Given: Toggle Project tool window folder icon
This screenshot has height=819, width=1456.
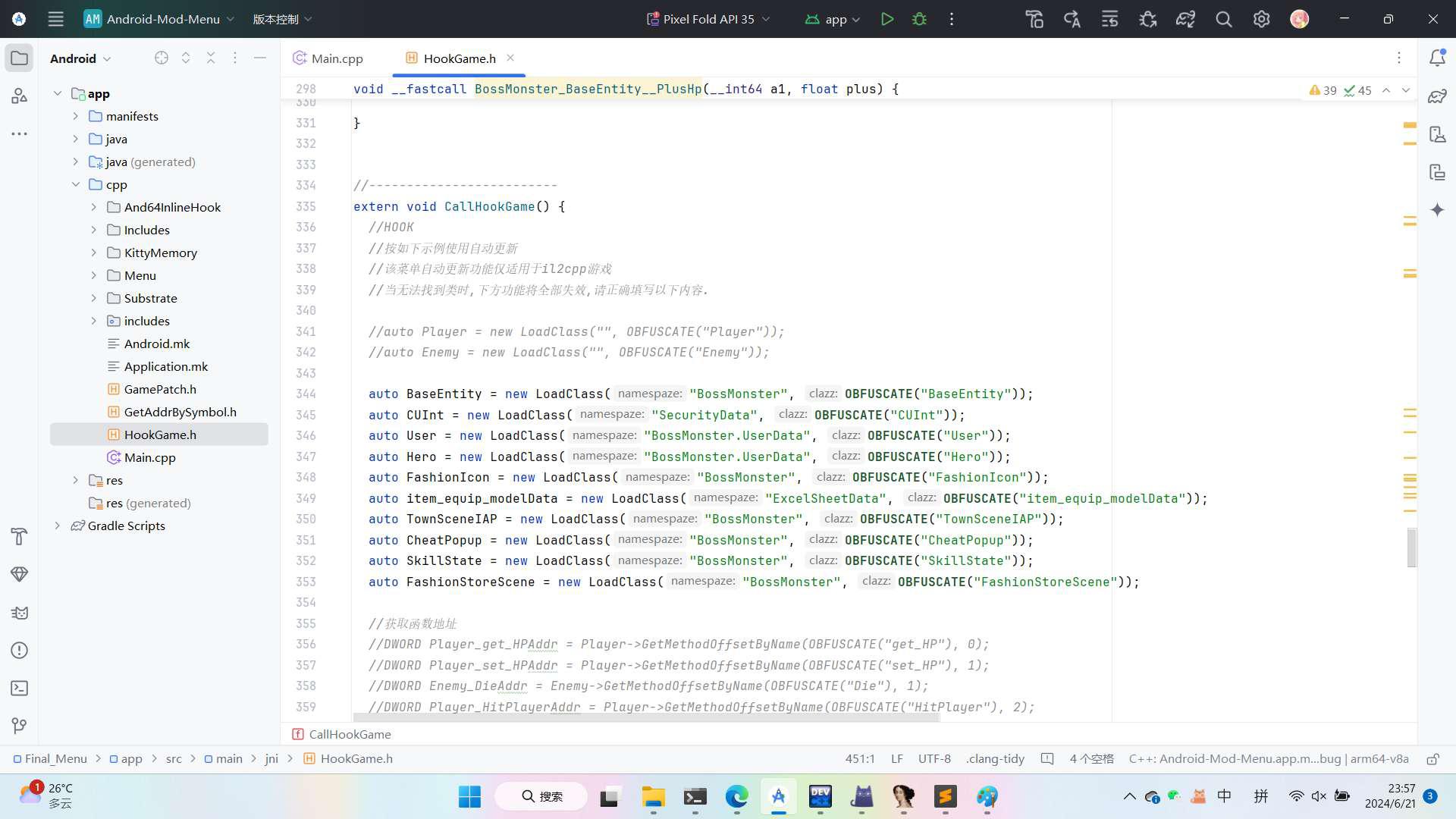Looking at the screenshot, I should coord(20,58).
